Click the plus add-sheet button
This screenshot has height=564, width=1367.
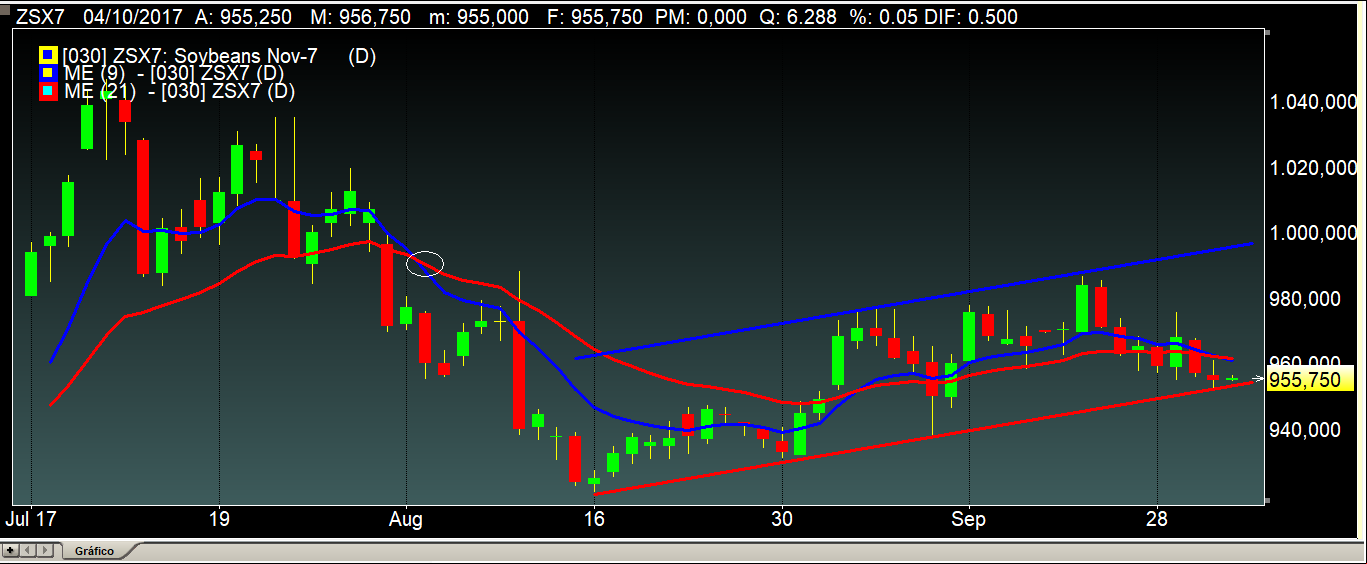click(10, 550)
